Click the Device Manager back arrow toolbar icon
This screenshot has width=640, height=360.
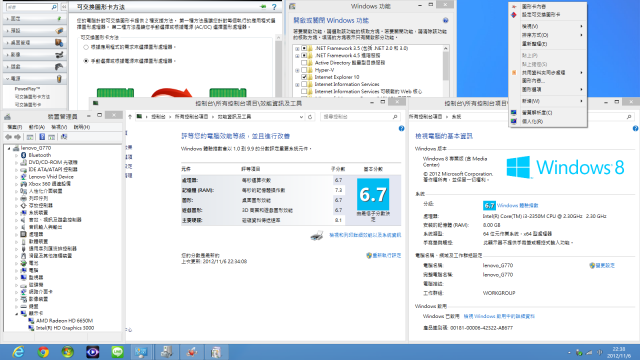coord(9,137)
